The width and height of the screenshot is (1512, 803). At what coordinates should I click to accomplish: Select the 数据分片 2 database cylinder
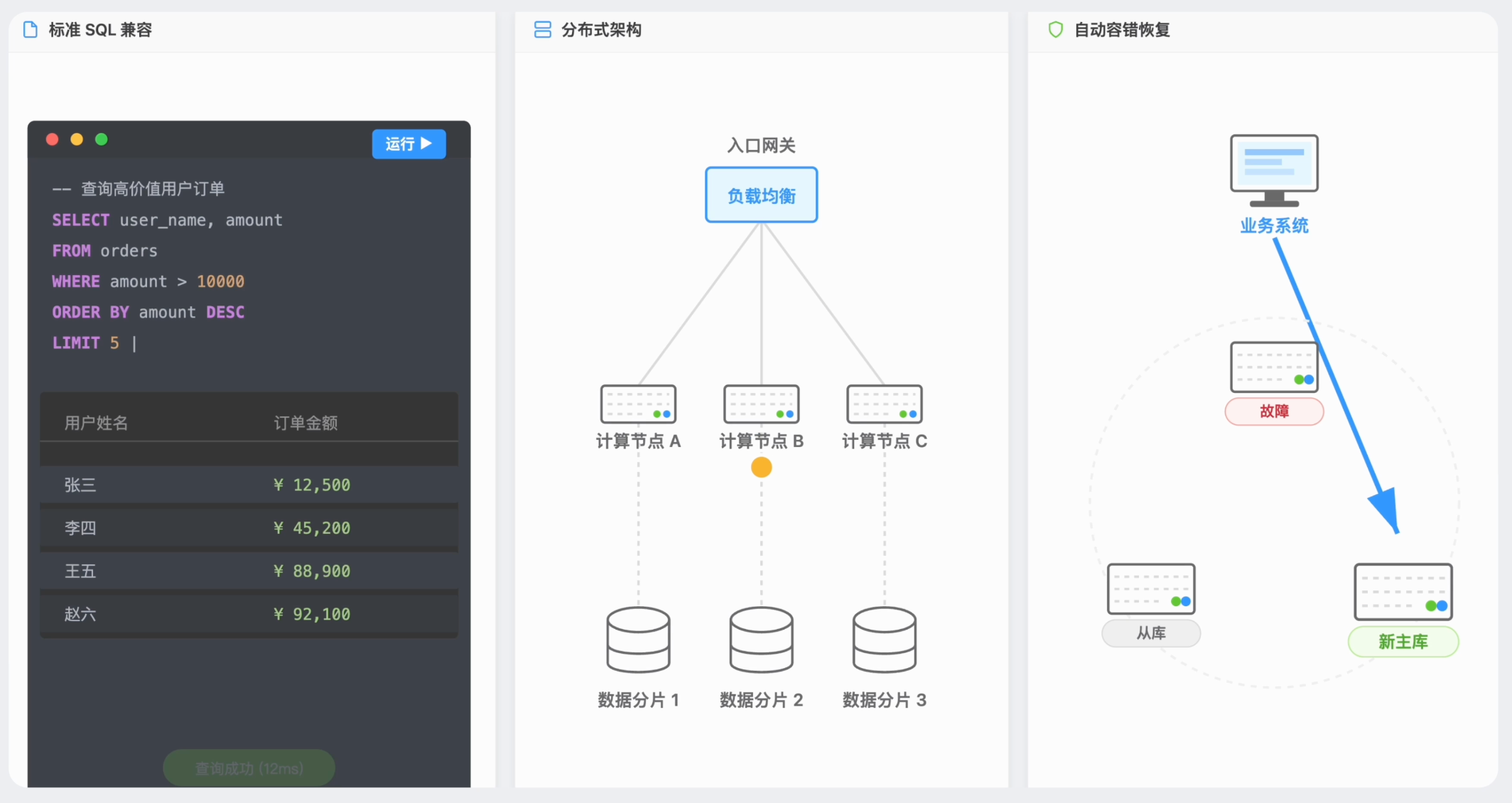(761, 640)
